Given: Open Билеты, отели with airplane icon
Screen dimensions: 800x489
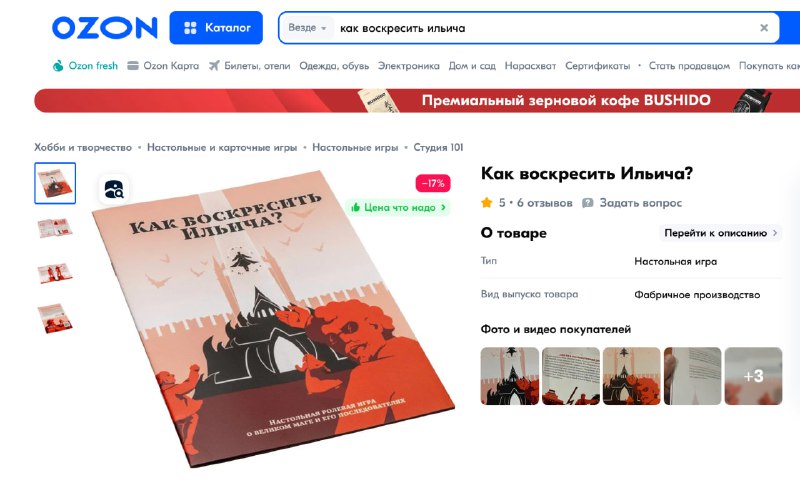Looking at the screenshot, I should click(x=249, y=66).
